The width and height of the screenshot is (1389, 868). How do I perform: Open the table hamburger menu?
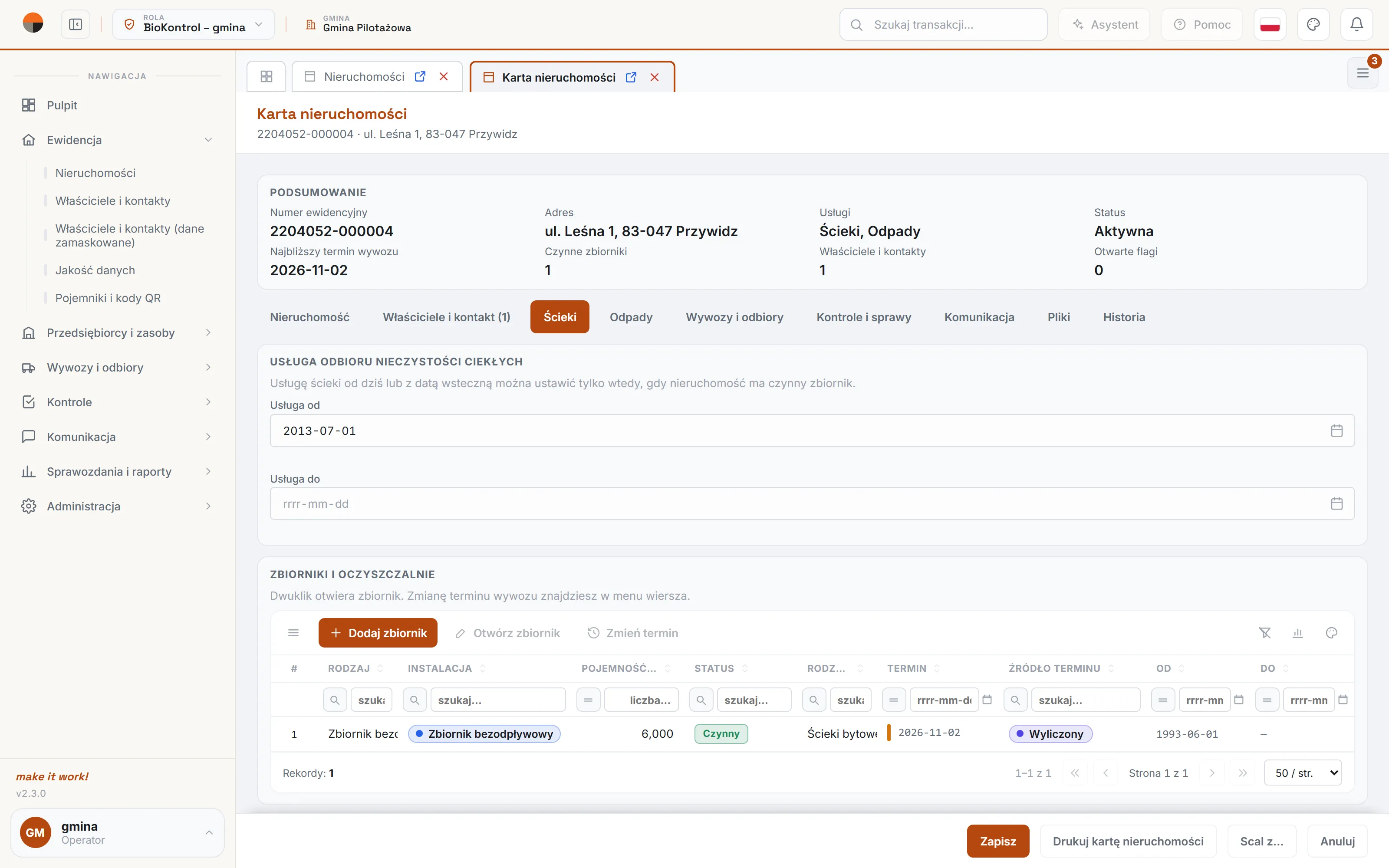tap(293, 633)
